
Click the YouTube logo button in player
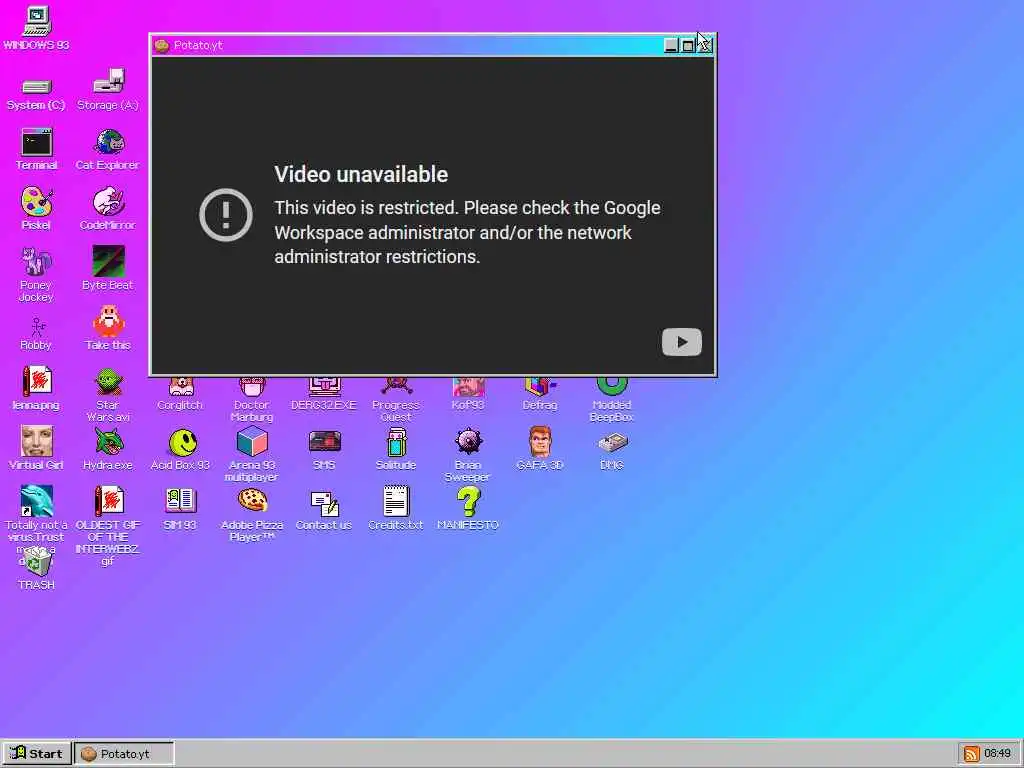tap(682, 342)
